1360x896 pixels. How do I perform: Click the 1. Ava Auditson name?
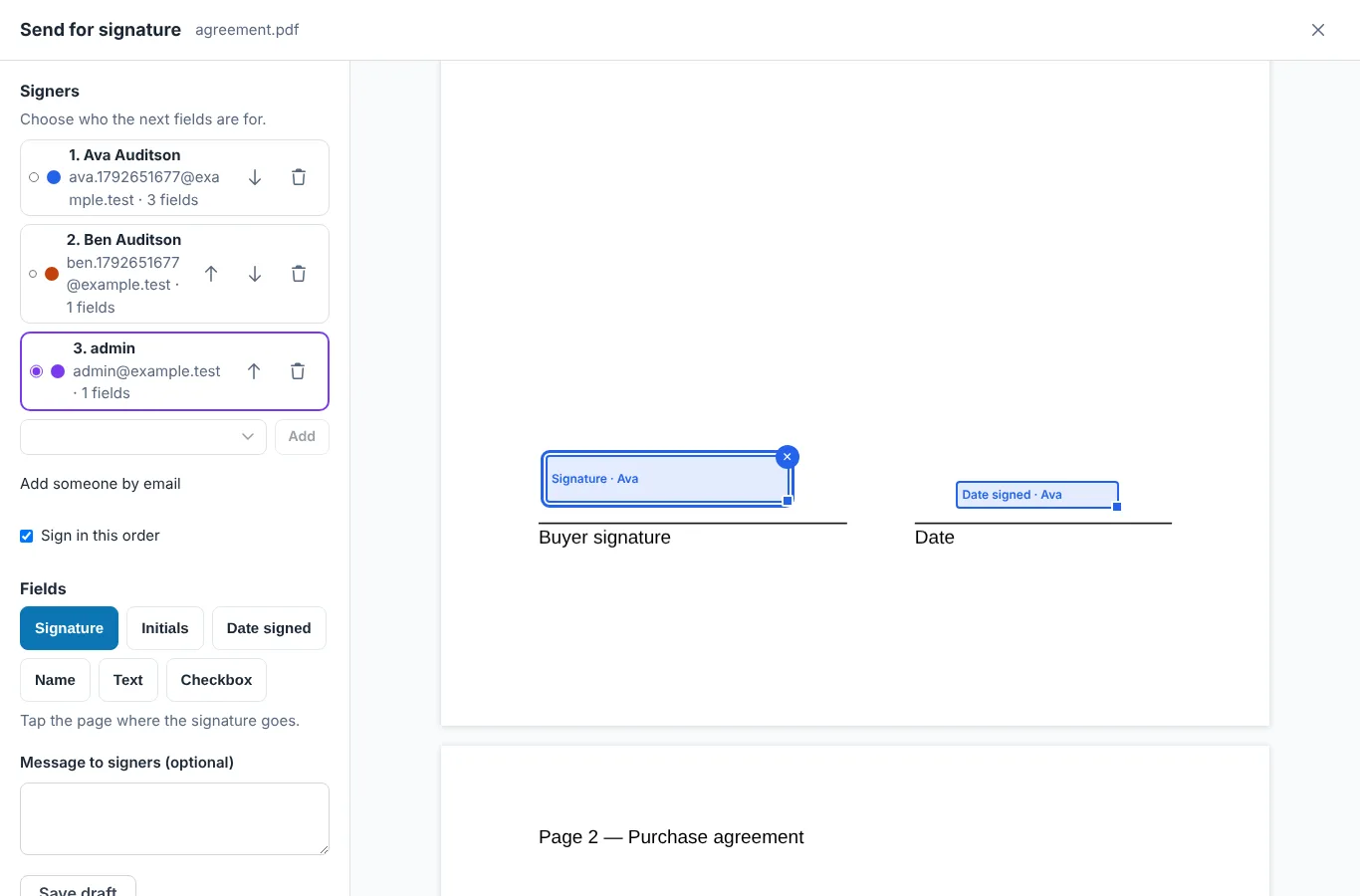[x=124, y=155]
